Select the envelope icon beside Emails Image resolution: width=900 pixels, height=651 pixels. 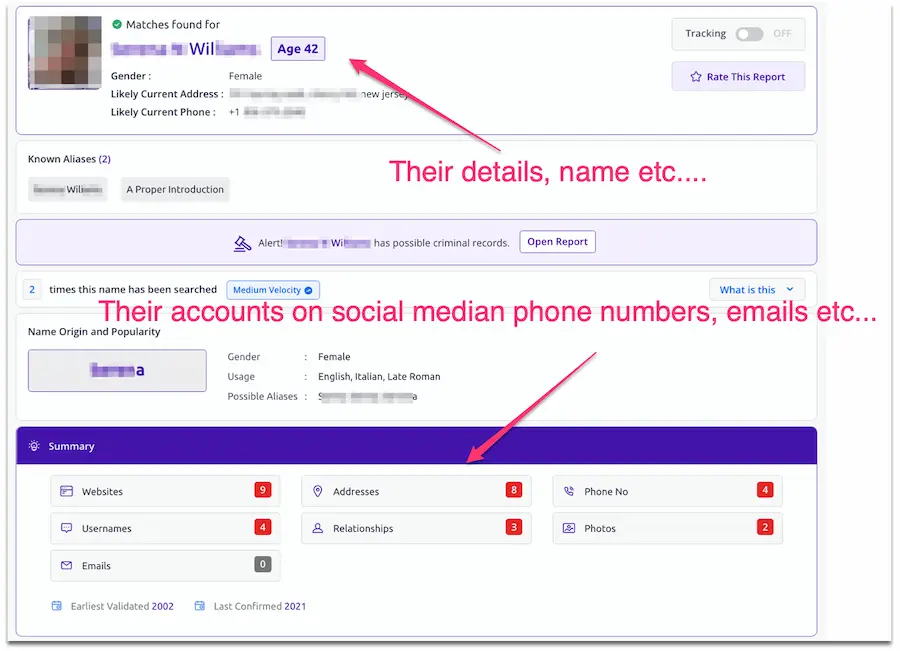point(66,564)
